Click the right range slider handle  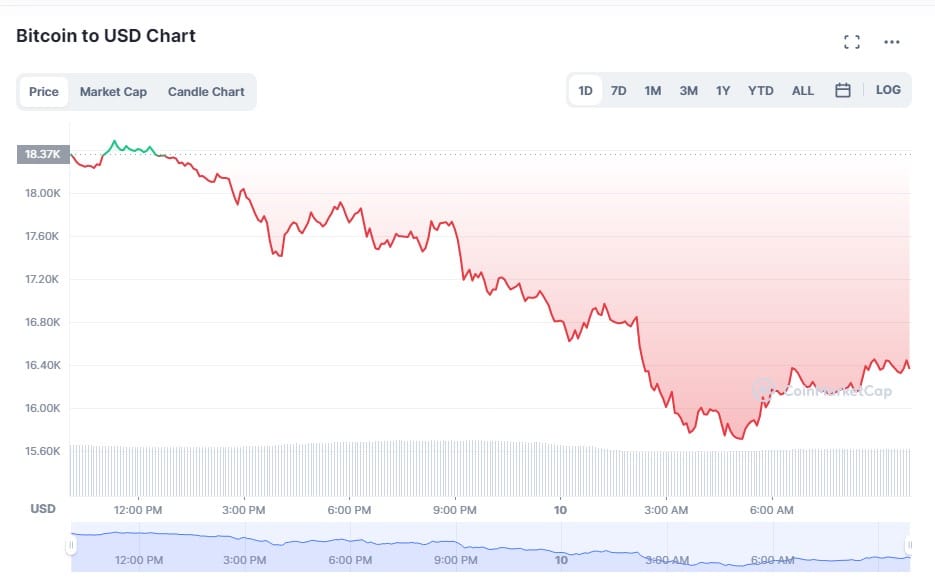909,546
